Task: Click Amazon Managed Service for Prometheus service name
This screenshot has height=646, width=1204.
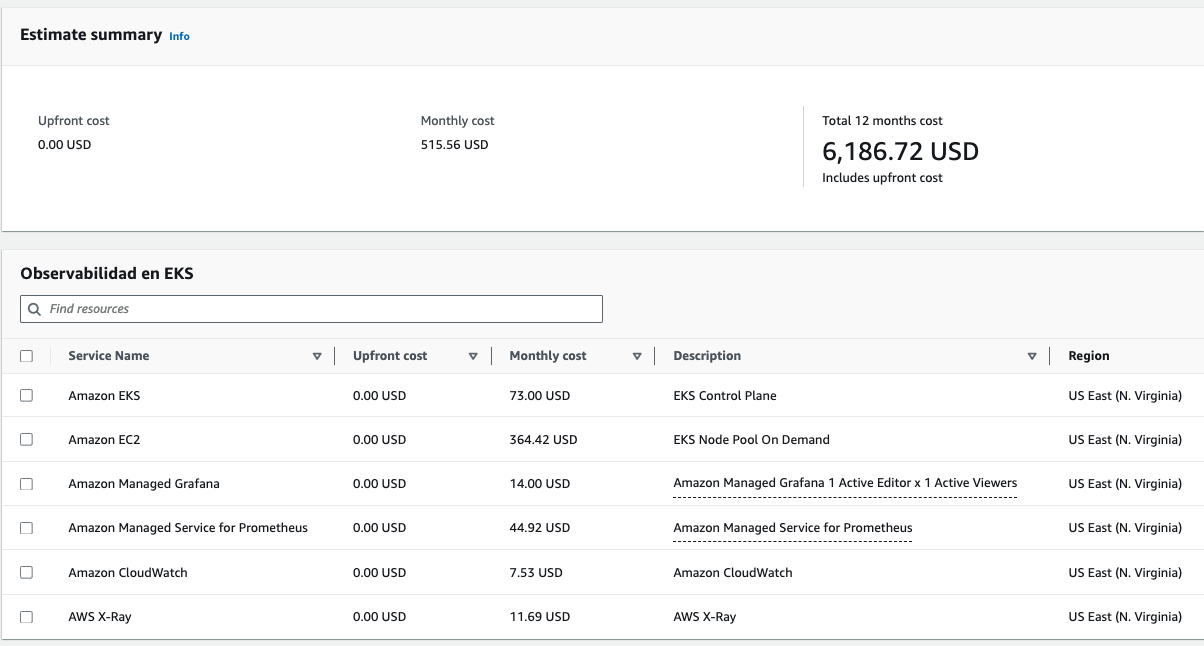Action: [188, 528]
